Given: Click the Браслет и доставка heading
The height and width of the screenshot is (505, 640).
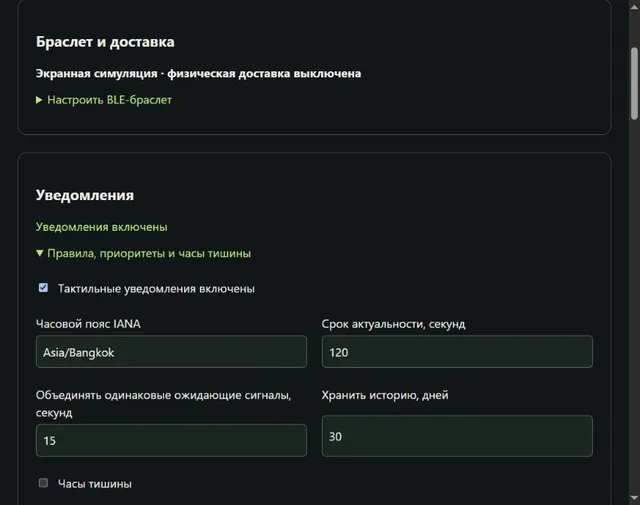Looking at the screenshot, I should (105, 42).
